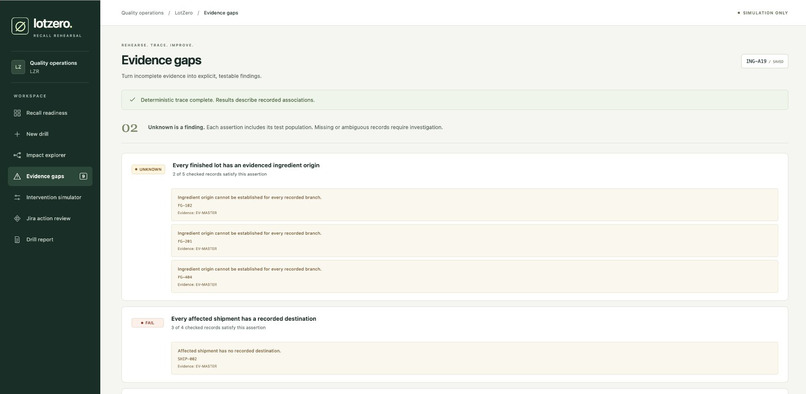The image size is (806, 394).
Task: Click the FG-404 ingredient origin finding
Action: click(474, 277)
